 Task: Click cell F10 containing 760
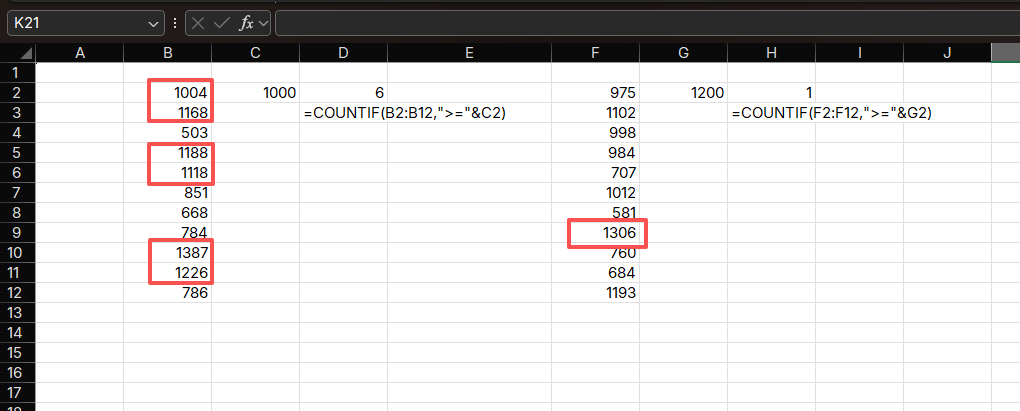click(595, 253)
